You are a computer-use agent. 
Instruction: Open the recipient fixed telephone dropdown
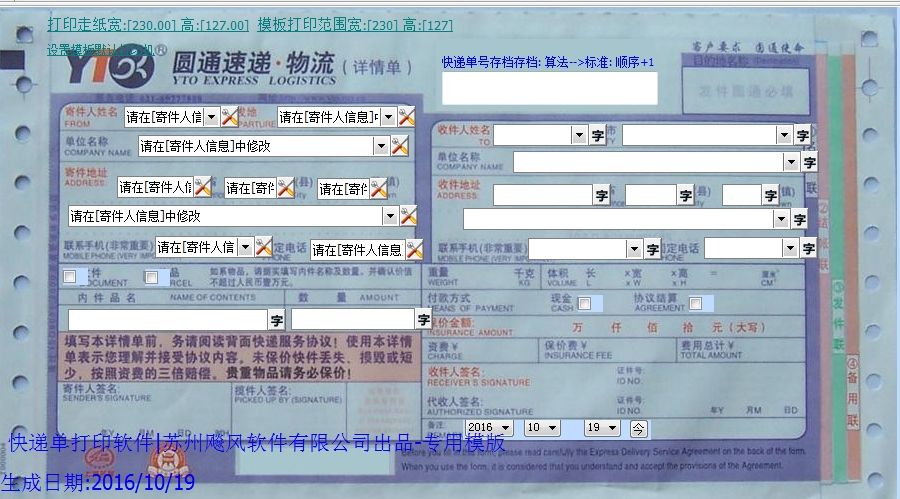[790, 248]
